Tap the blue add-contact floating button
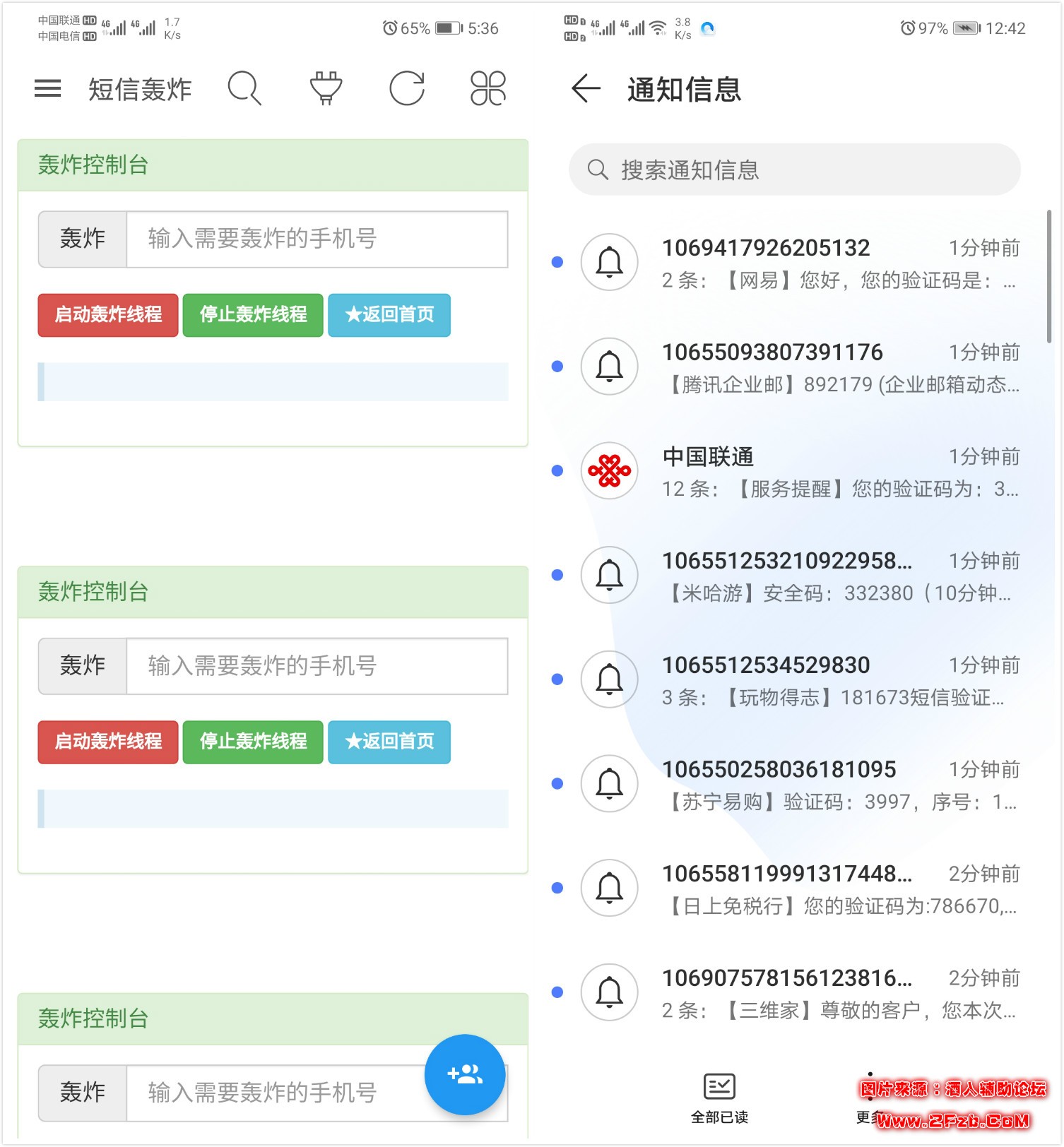The height and width of the screenshot is (1147, 1064). (465, 1074)
